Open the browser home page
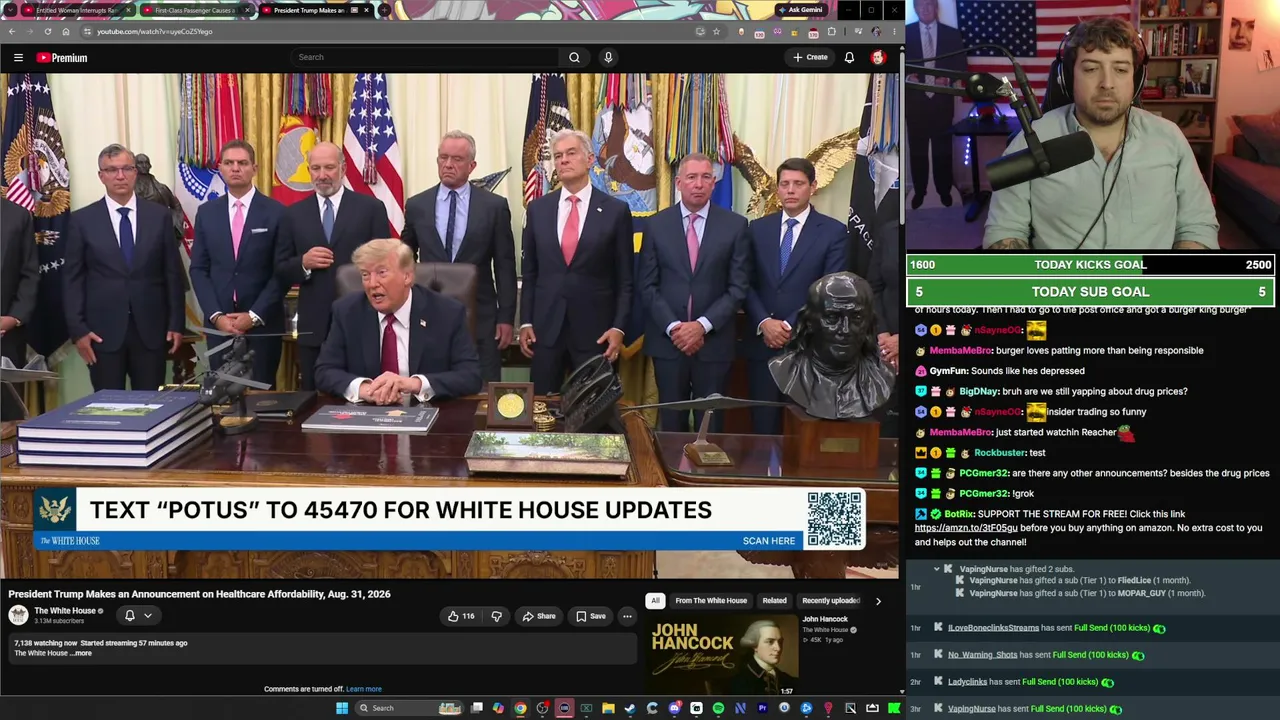The image size is (1280, 720). (x=66, y=31)
